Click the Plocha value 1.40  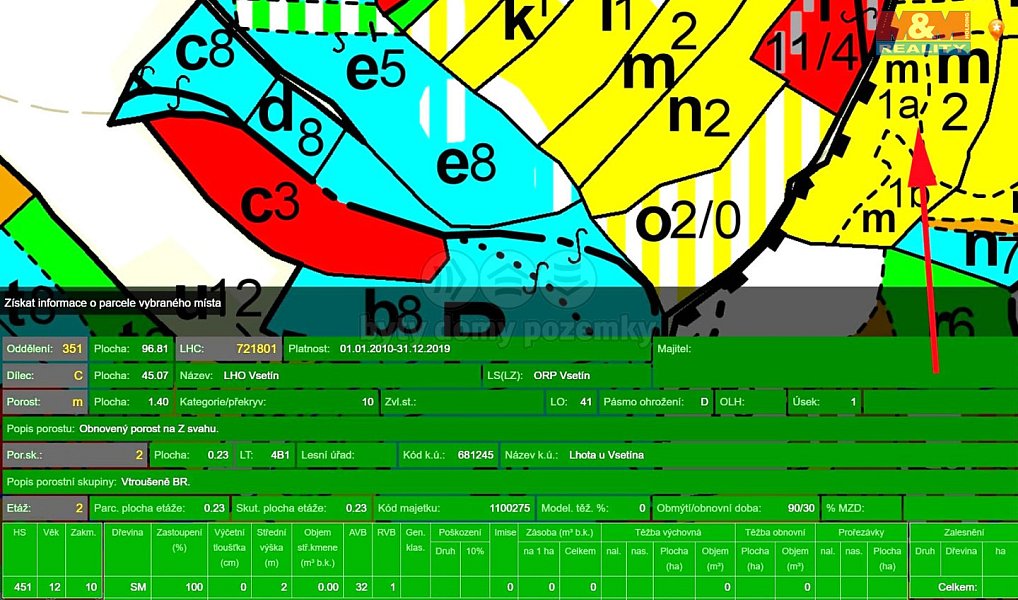tap(158, 402)
